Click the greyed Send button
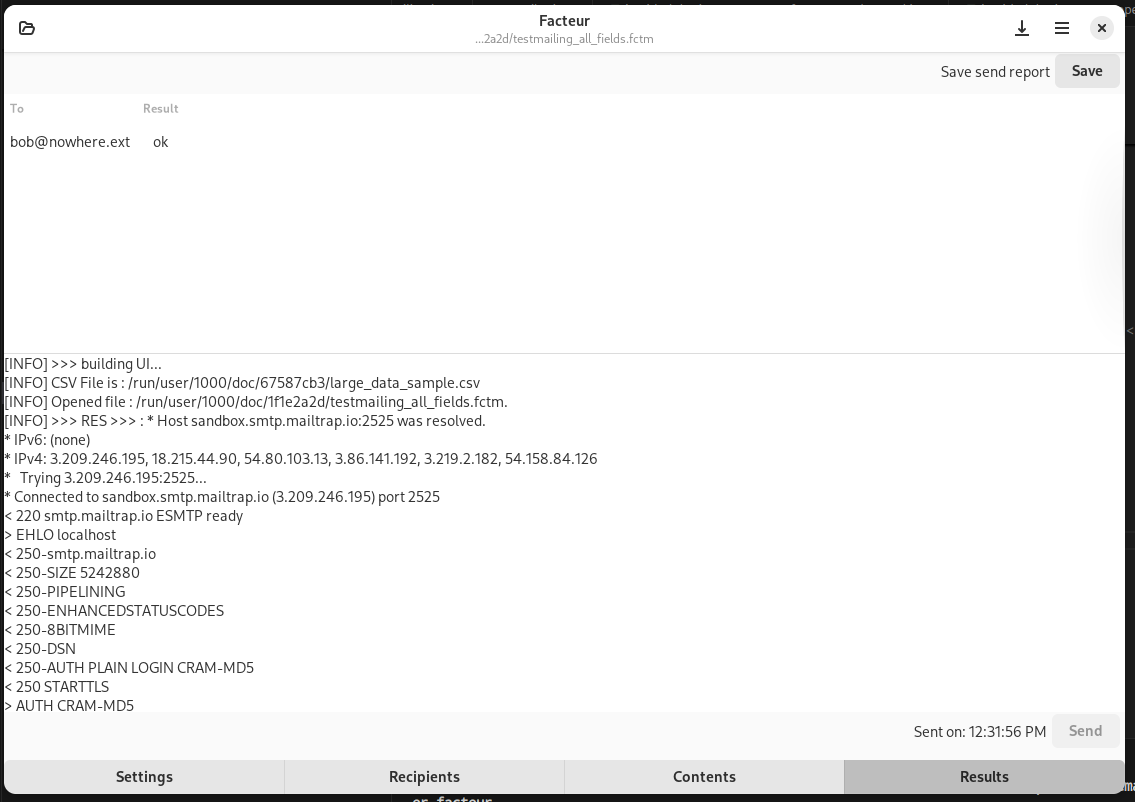Image resolution: width=1135 pixels, height=802 pixels. (1085, 731)
